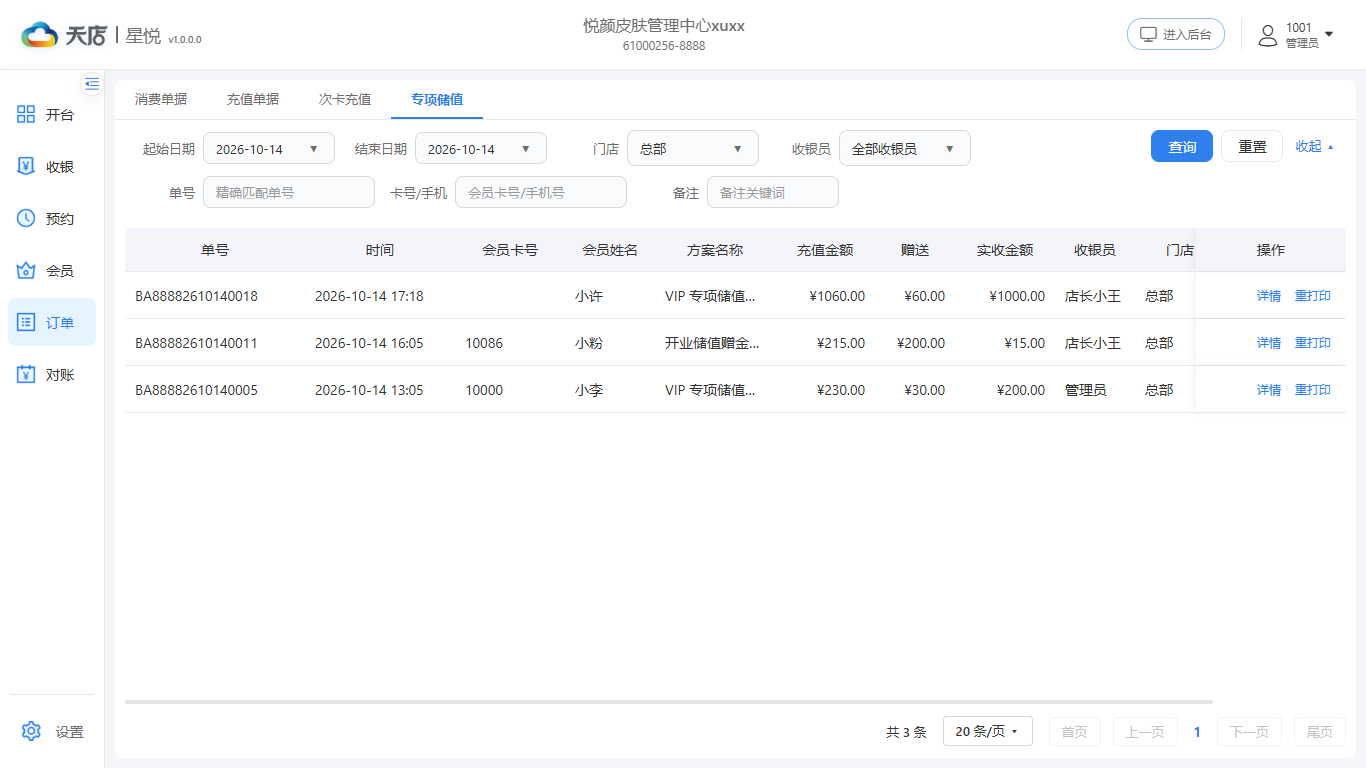Open the 设置 gear icon

[31, 732]
